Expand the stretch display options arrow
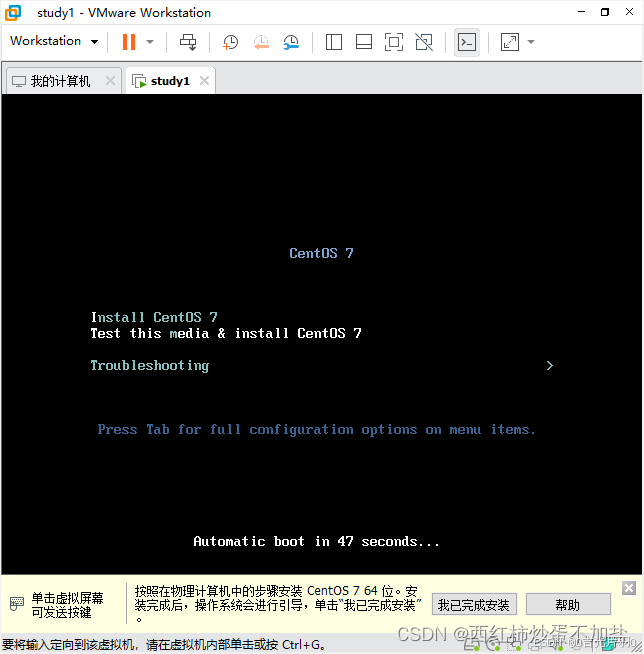644x654 pixels. [531, 42]
